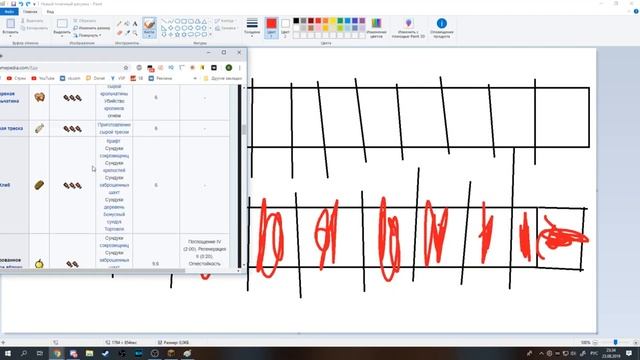Click the Product alert info icon
640x360 pixels.
pos(442,24)
